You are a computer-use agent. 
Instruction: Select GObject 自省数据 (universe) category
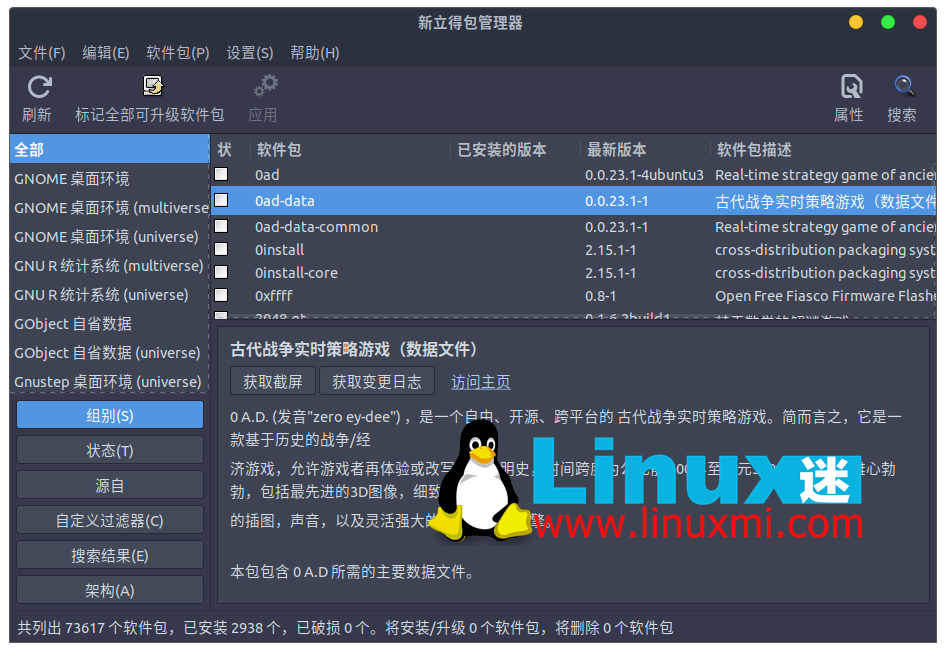click(x=109, y=352)
